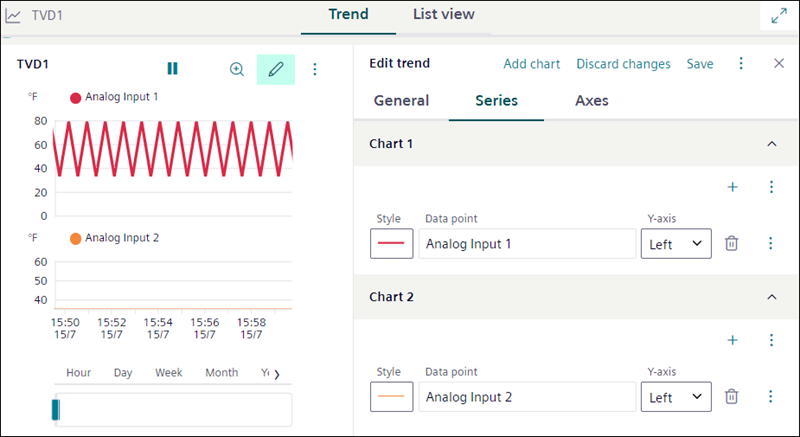Toggle the pencil edit mode icon
Image resolution: width=800 pixels, height=437 pixels.
point(276,69)
